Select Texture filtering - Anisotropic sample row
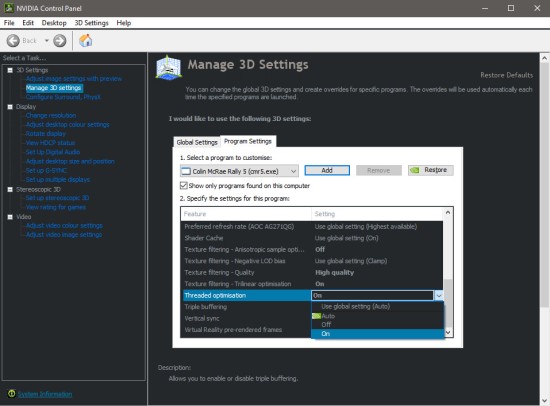The width and height of the screenshot is (550, 406). coord(312,249)
